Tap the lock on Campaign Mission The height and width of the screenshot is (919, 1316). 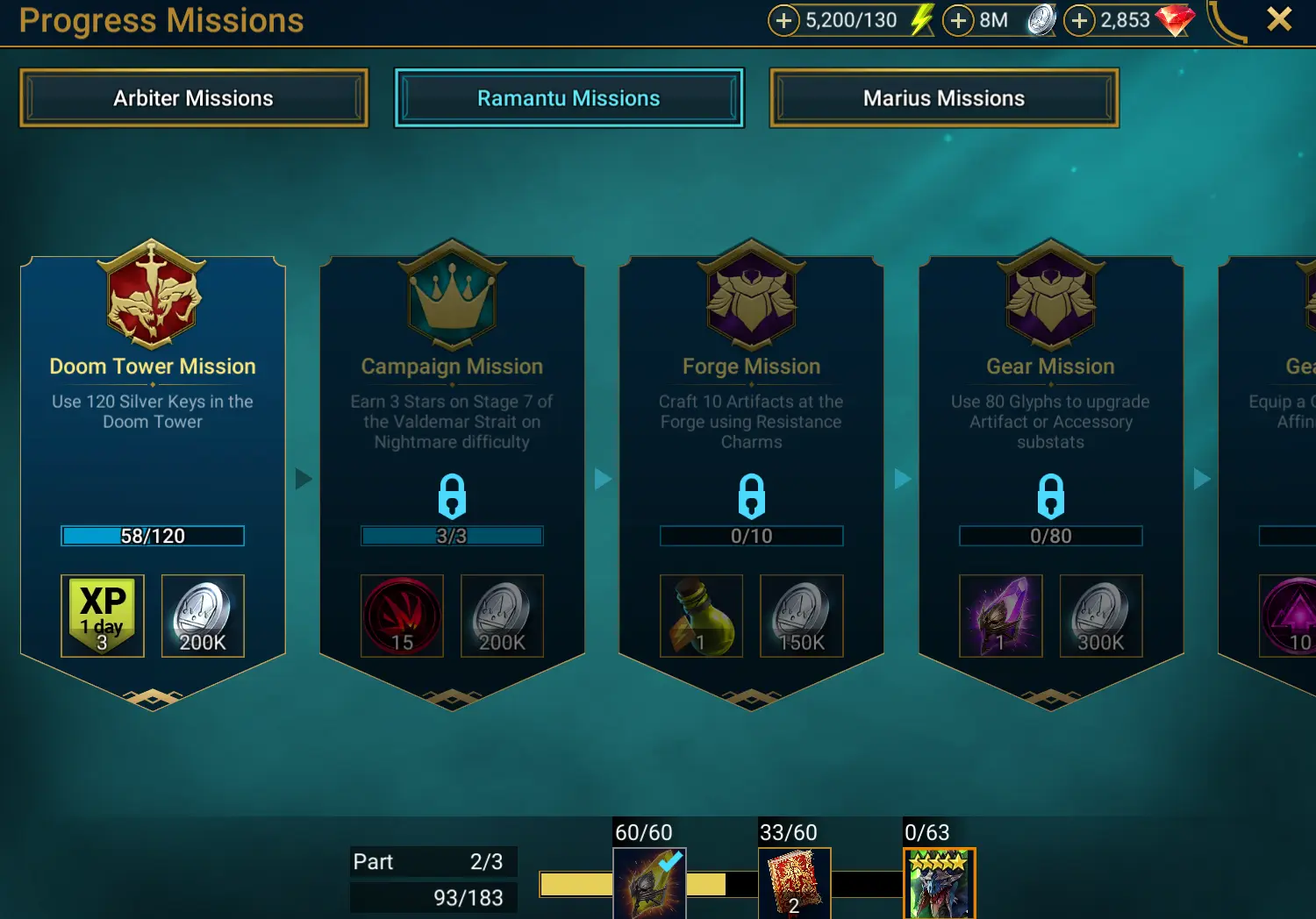(x=452, y=496)
